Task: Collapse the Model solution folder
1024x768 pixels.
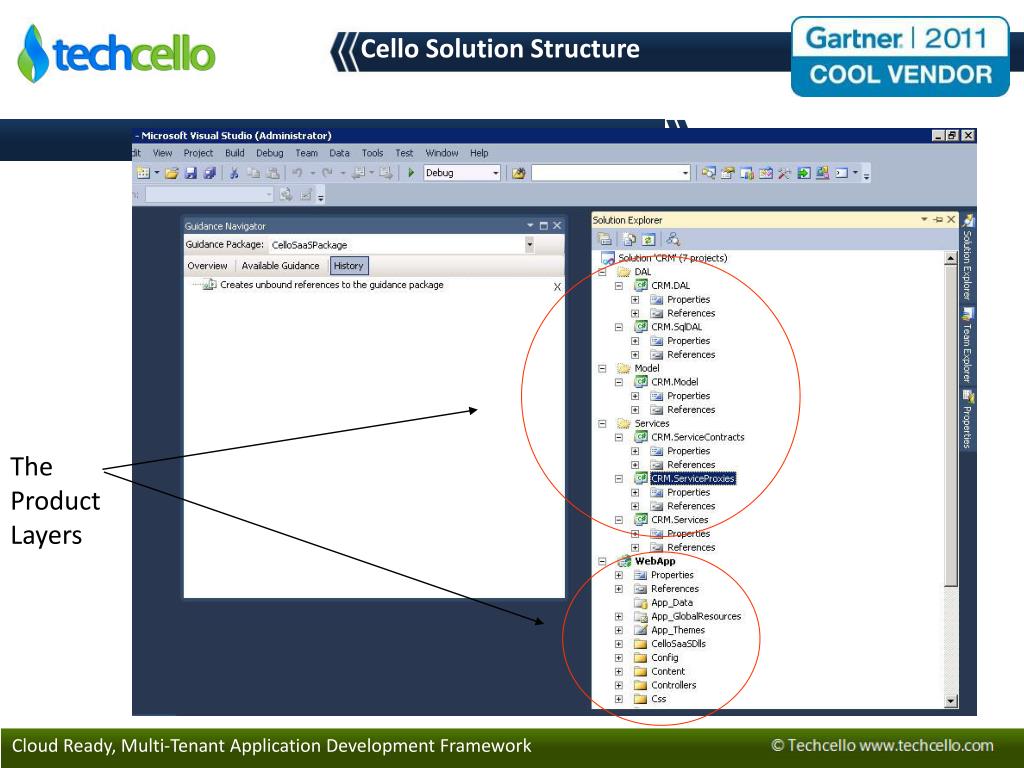Action: tap(602, 368)
